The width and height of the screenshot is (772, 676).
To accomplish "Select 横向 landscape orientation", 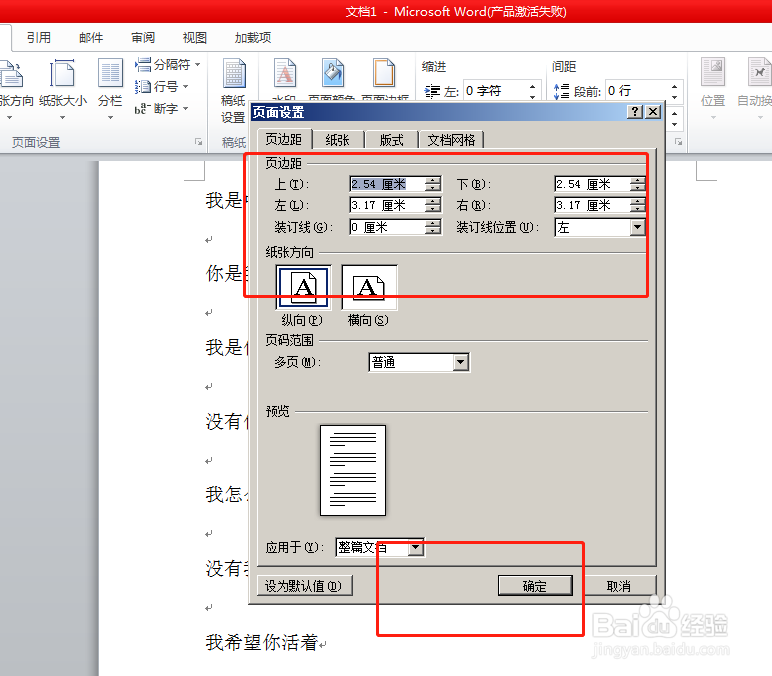I will coord(369,287).
